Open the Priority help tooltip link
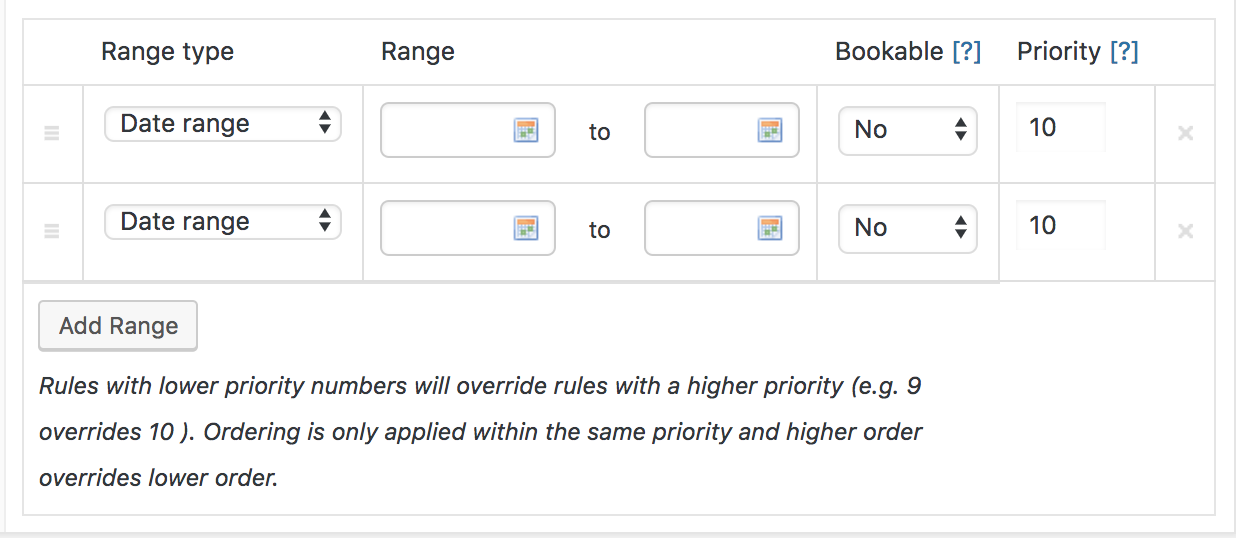 pos(1124,52)
